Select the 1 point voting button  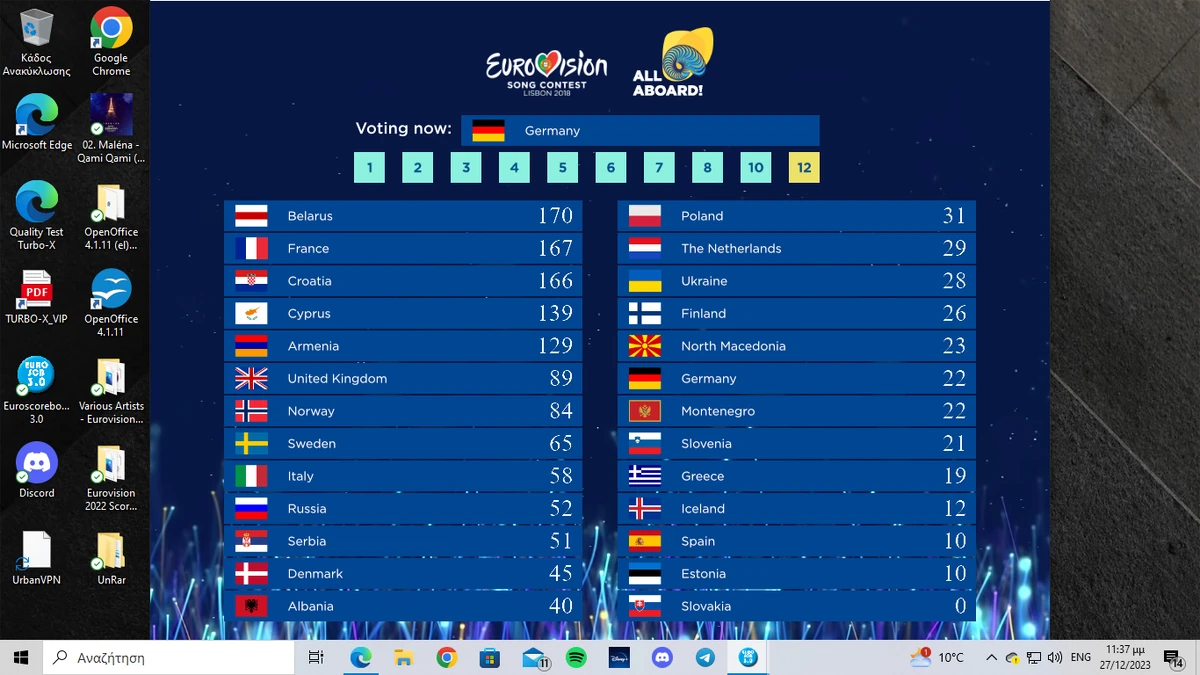click(x=369, y=167)
